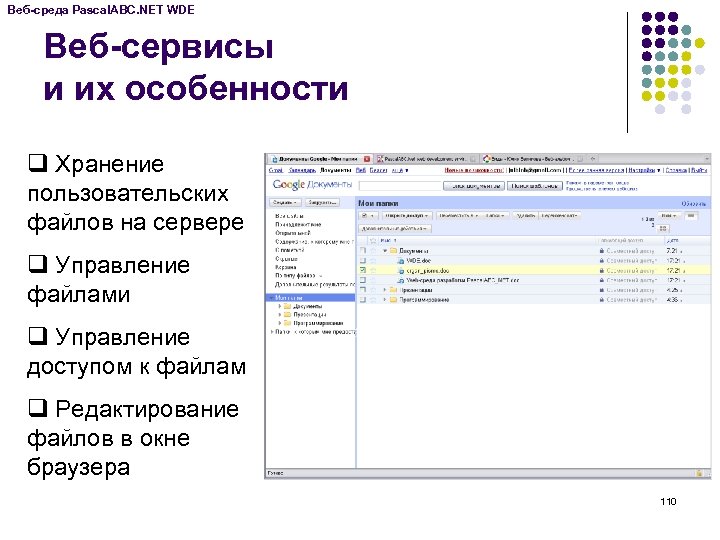Open the select-all checkbox dropdown in toolbar

(x=368, y=215)
